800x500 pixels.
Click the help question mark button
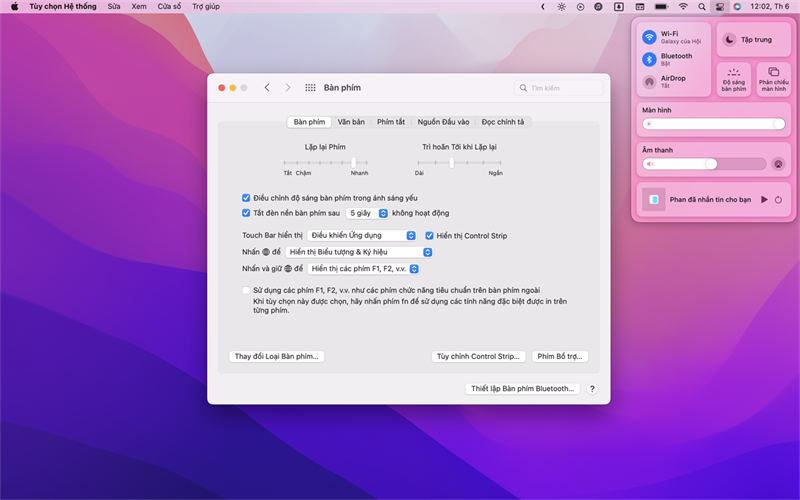tap(592, 389)
